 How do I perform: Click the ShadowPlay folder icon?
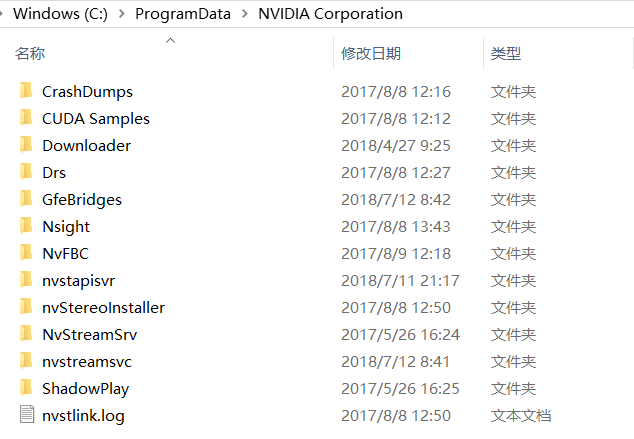26,388
